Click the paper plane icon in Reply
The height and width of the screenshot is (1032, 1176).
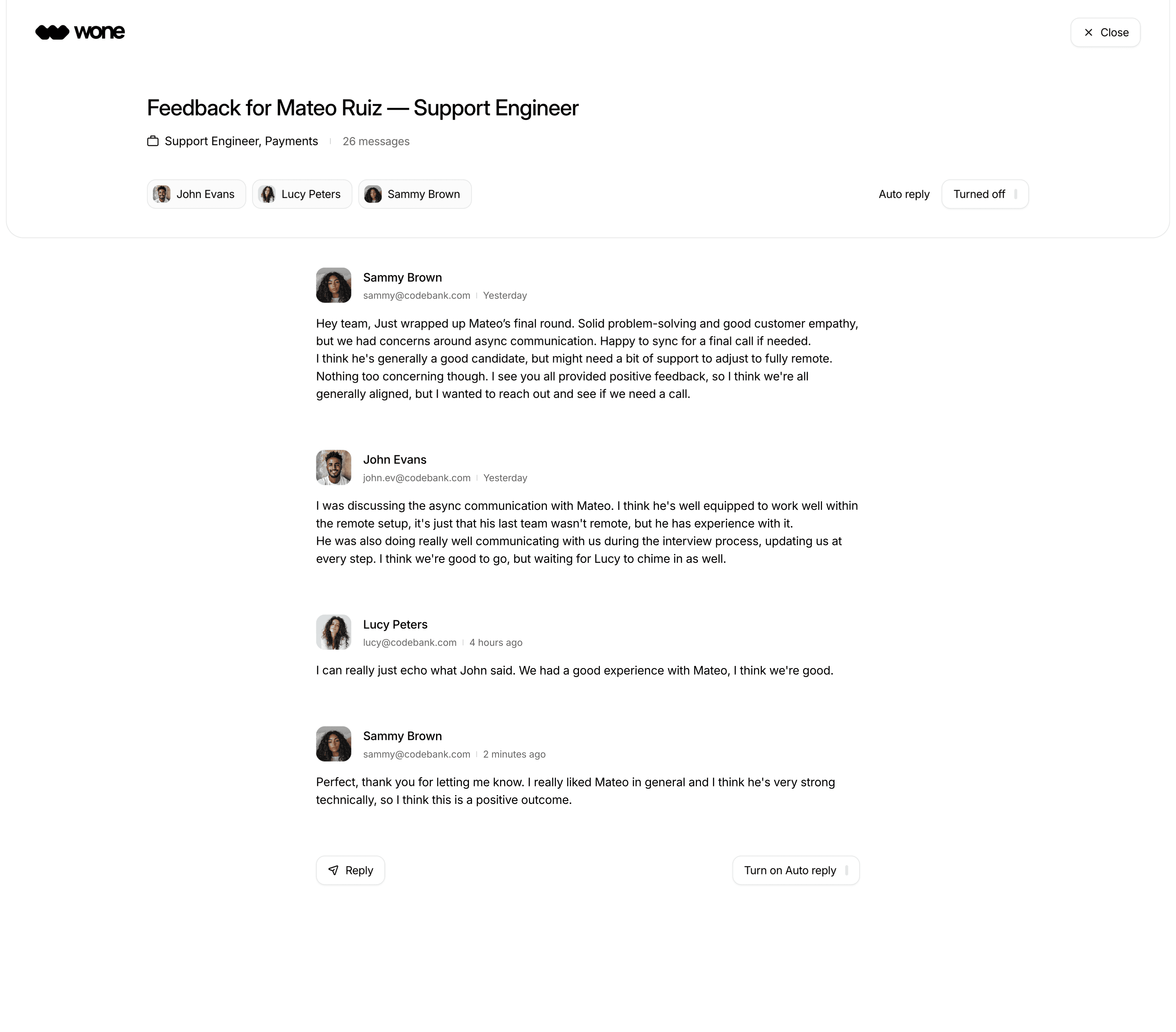pyautogui.click(x=333, y=870)
